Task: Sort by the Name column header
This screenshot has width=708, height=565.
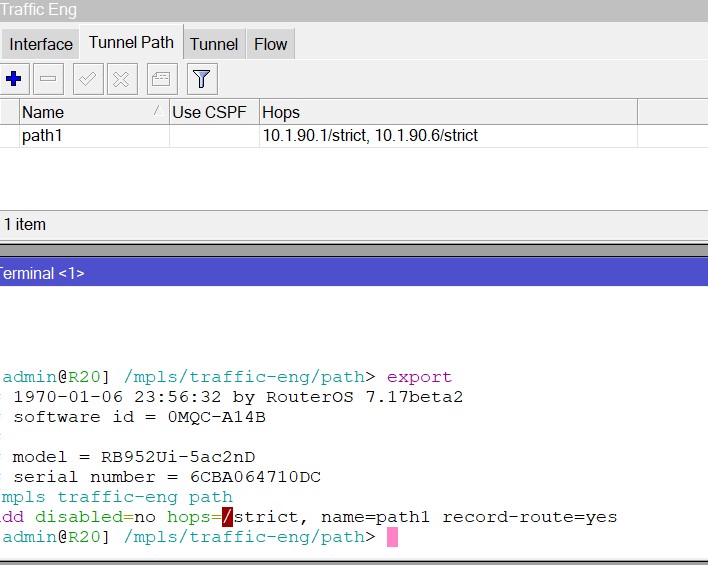Action: (x=94, y=112)
